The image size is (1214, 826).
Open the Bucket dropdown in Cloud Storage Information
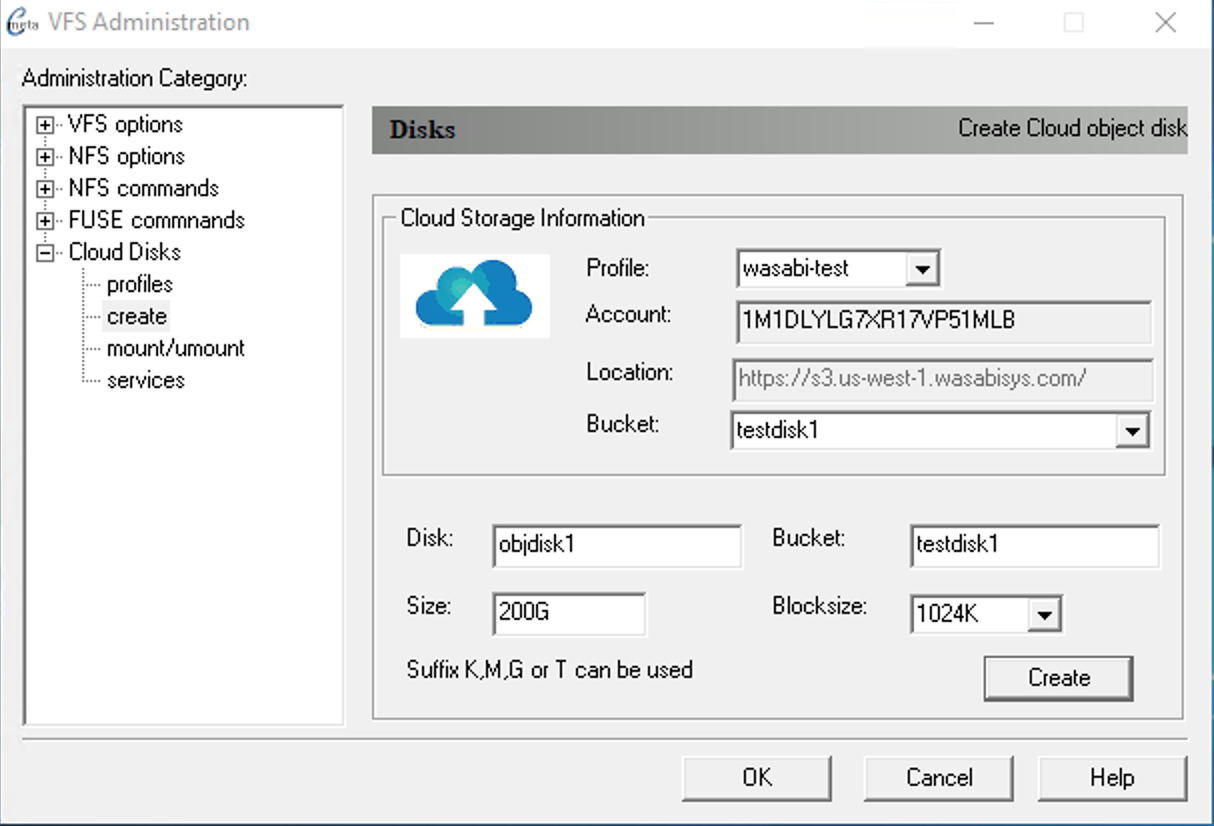point(1131,432)
